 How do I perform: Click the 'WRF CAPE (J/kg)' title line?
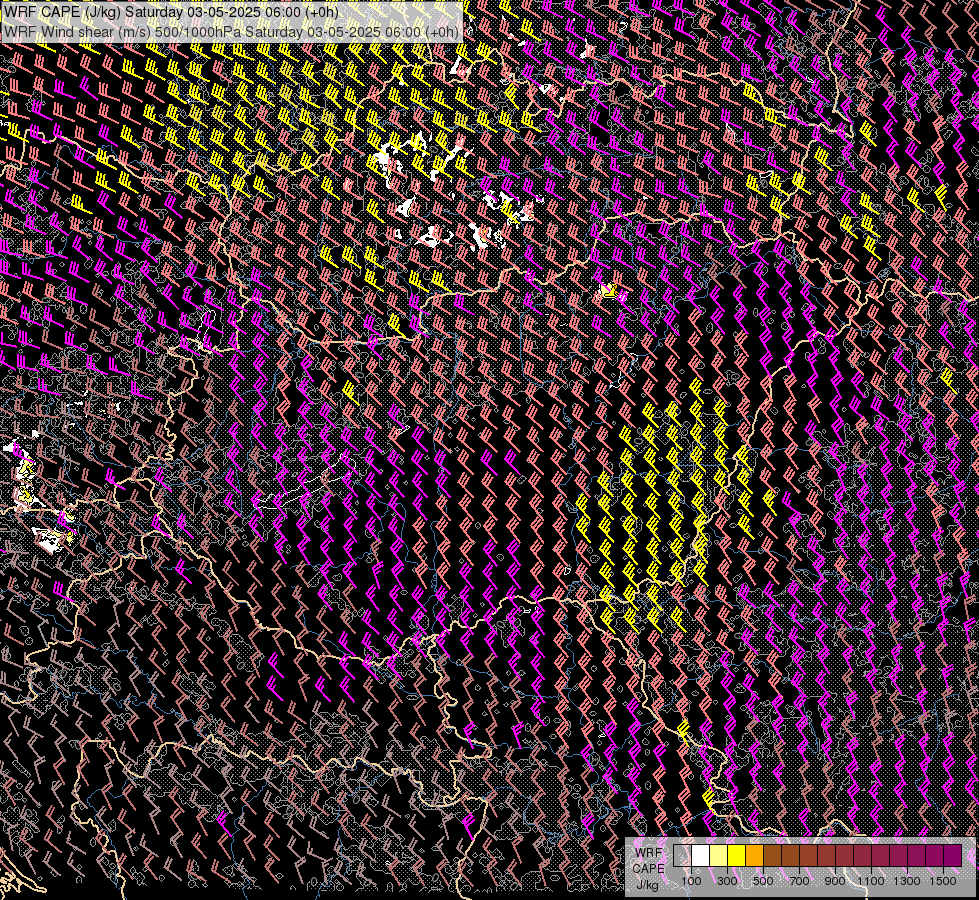click(171, 12)
